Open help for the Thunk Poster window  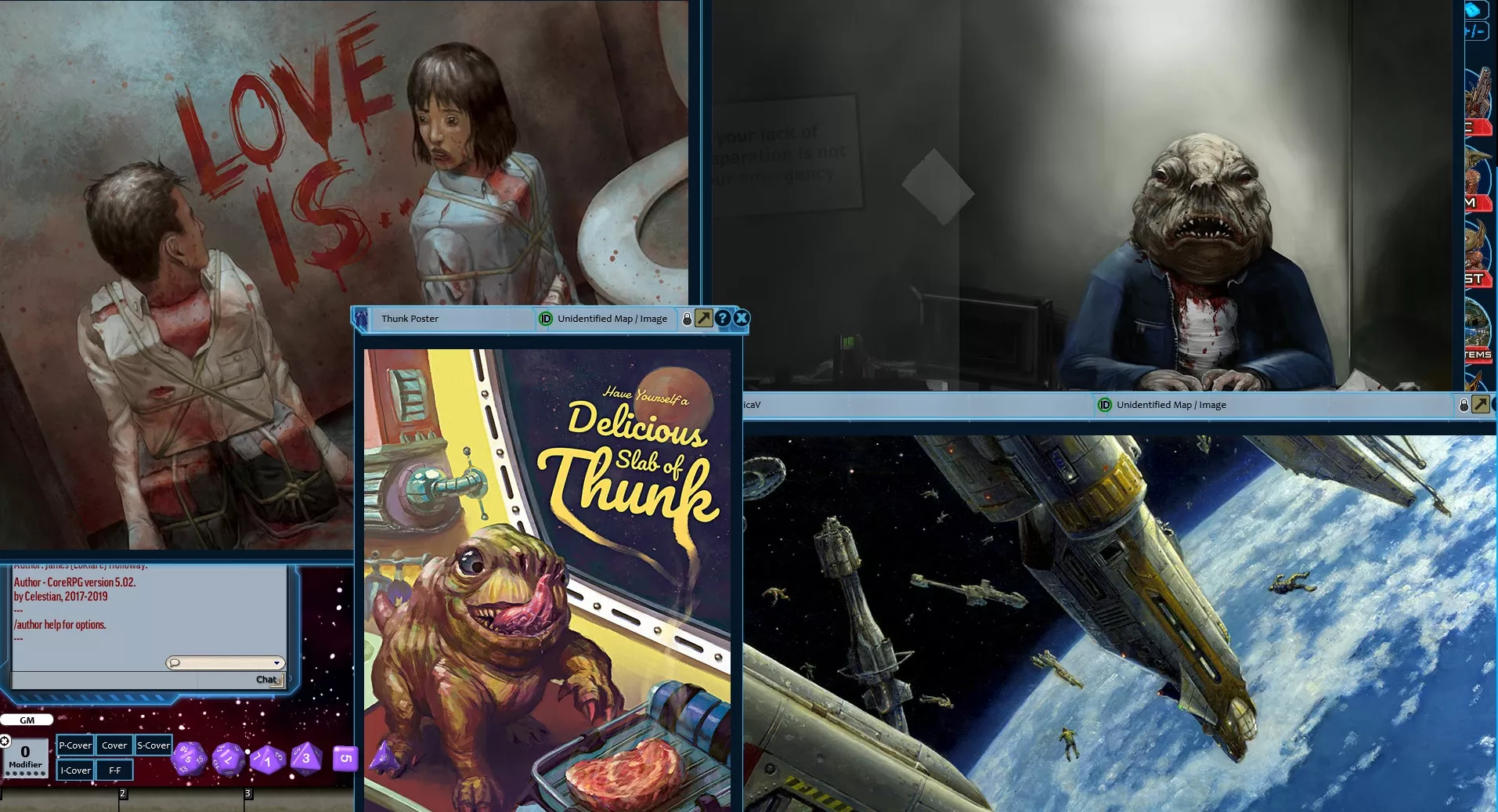[723, 318]
